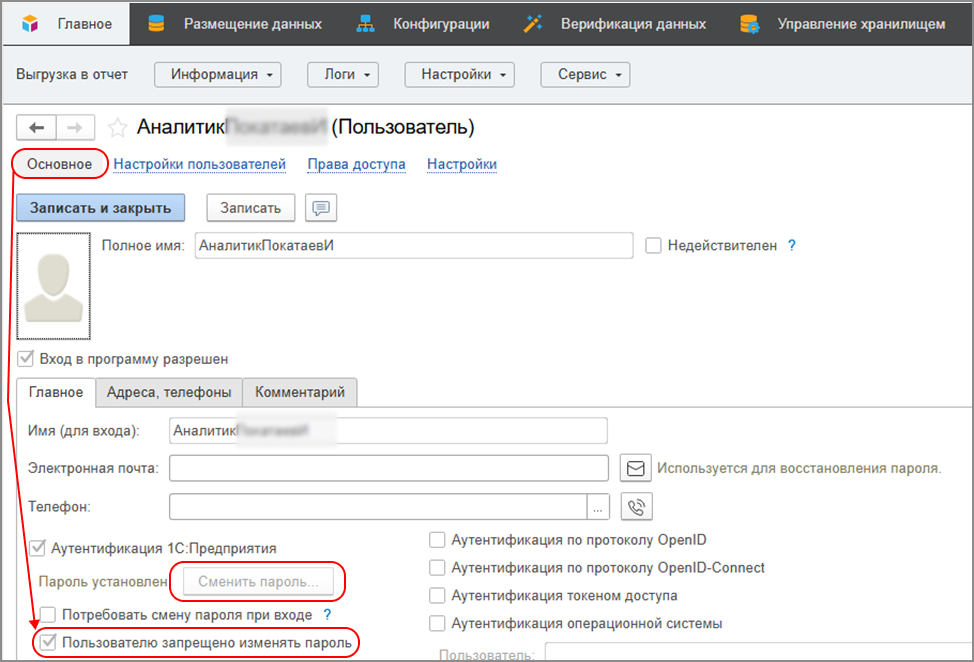
Task: Toggle the Недействителен checkbox
Action: click(654, 245)
